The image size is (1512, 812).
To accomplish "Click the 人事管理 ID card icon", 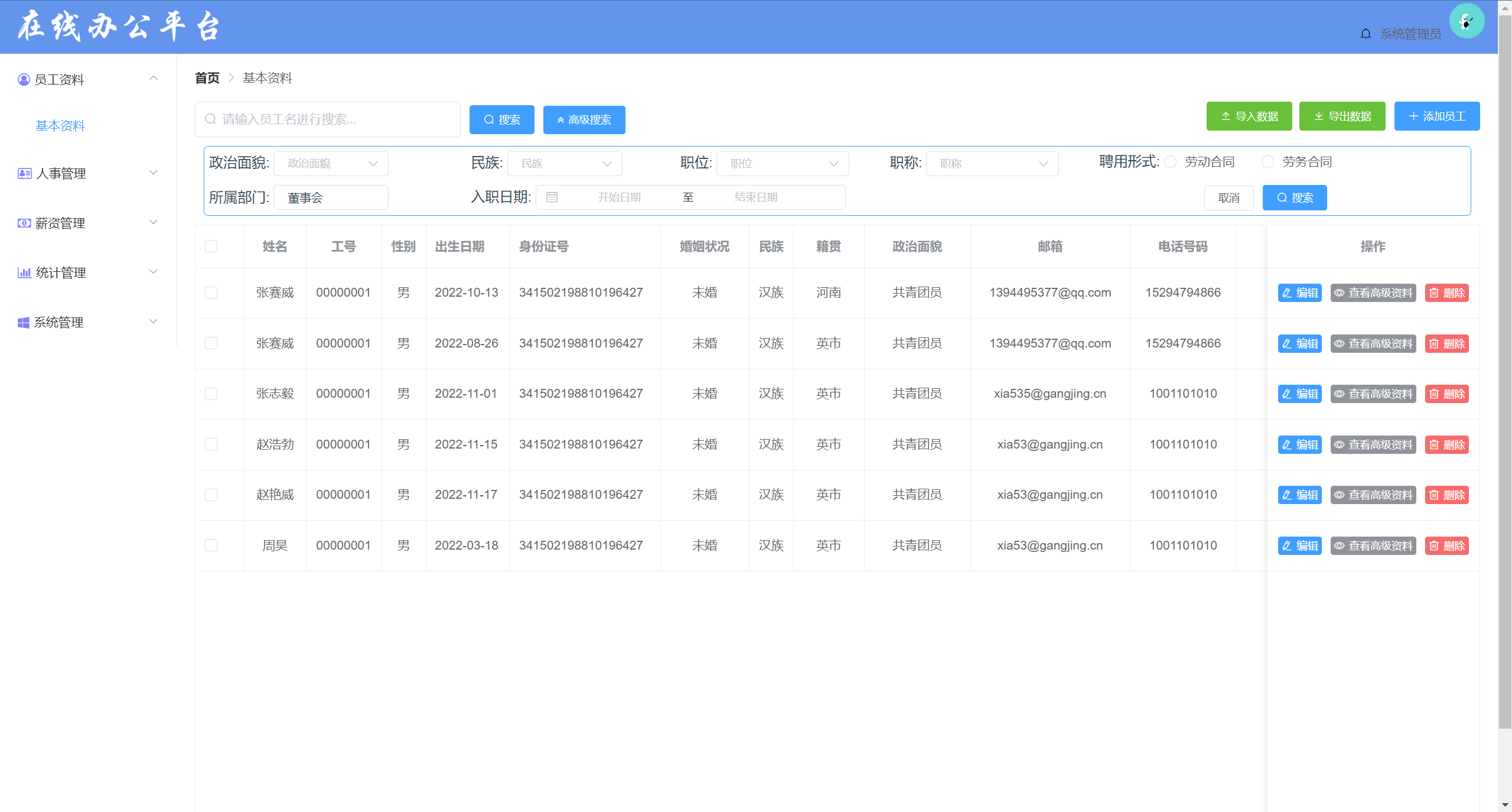I will coord(24,173).
